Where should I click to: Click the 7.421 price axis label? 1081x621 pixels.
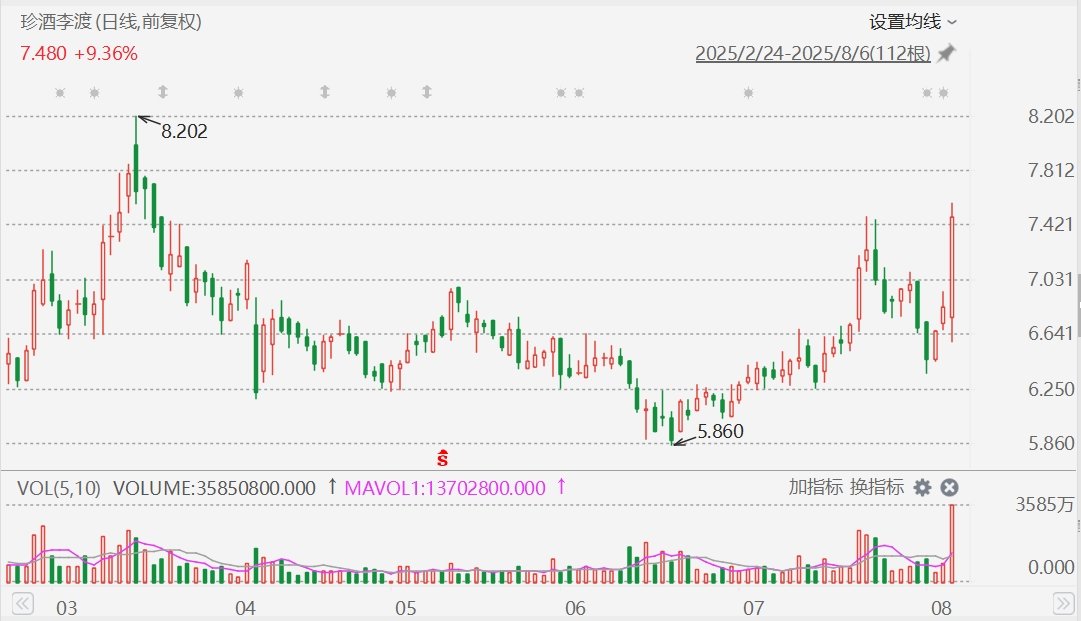click(1051, 224)
